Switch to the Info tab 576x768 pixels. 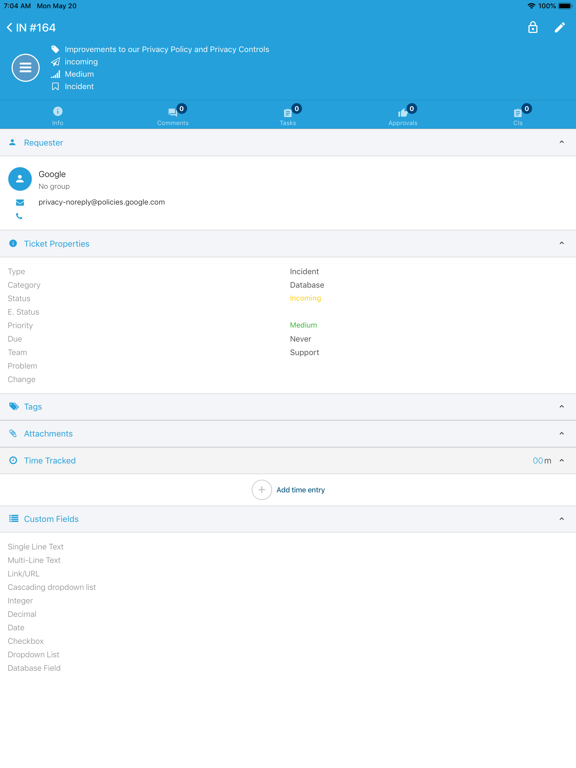(57, 116)
